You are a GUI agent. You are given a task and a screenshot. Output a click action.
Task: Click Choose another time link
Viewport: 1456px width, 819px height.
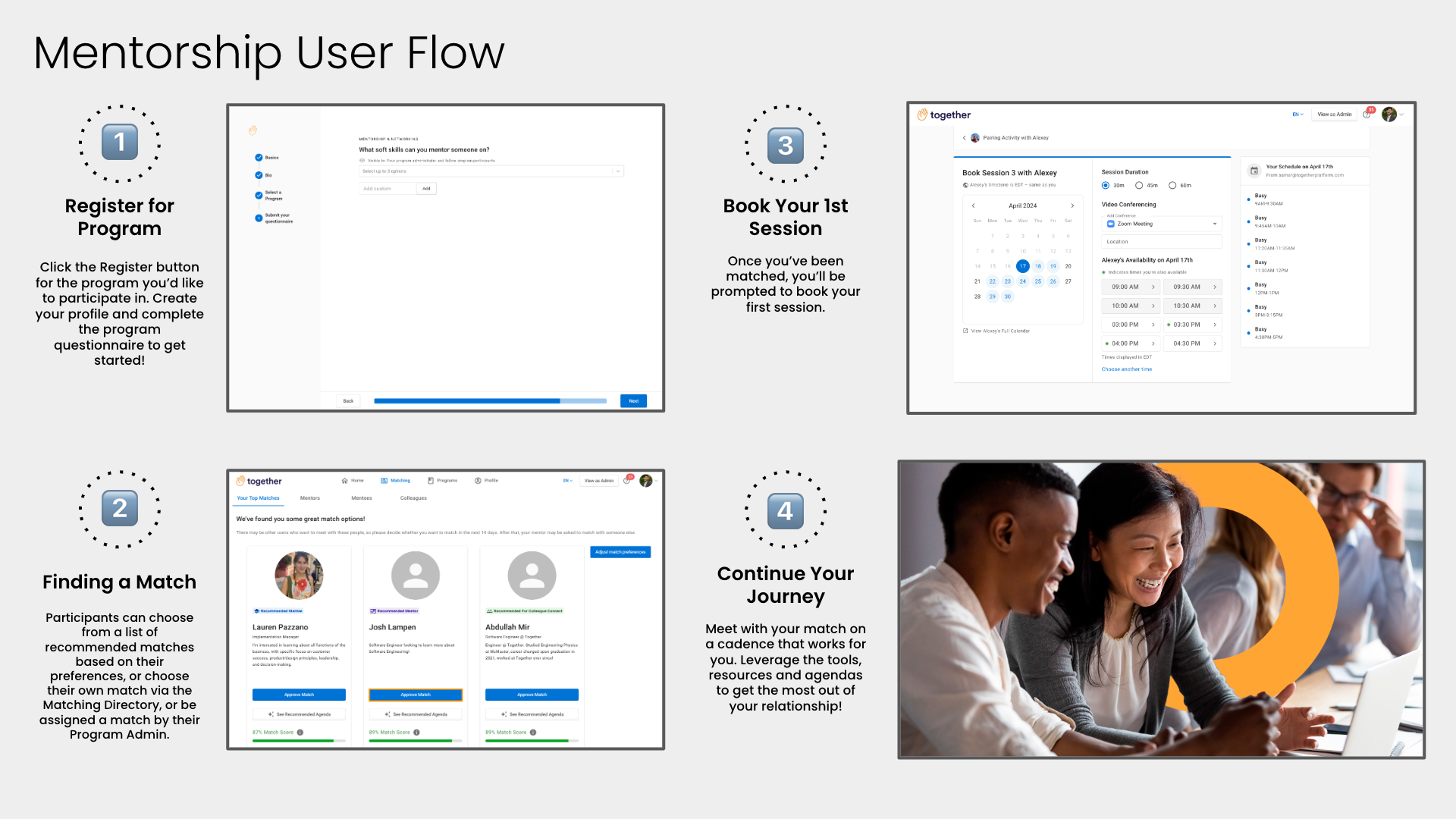pyautogui.click(x=1126, y=369)
